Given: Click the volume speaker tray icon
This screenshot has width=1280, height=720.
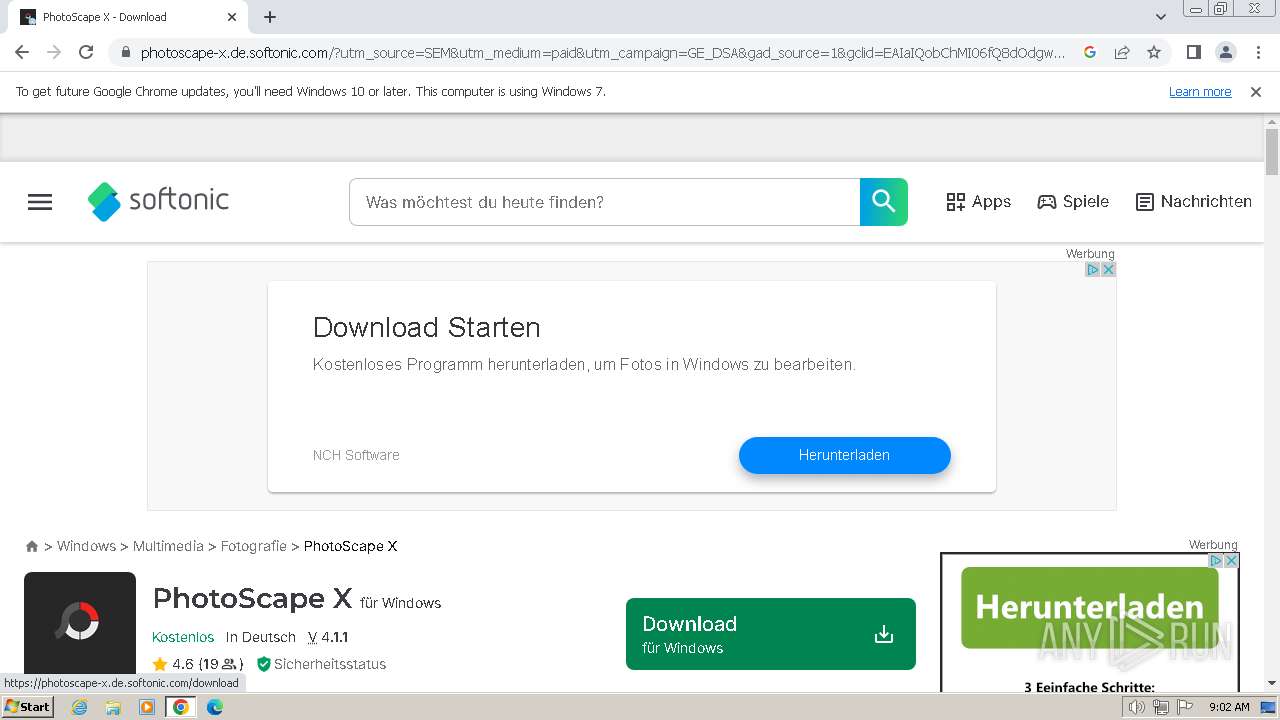Looking at the screenshot, I should coord(1137,707).
